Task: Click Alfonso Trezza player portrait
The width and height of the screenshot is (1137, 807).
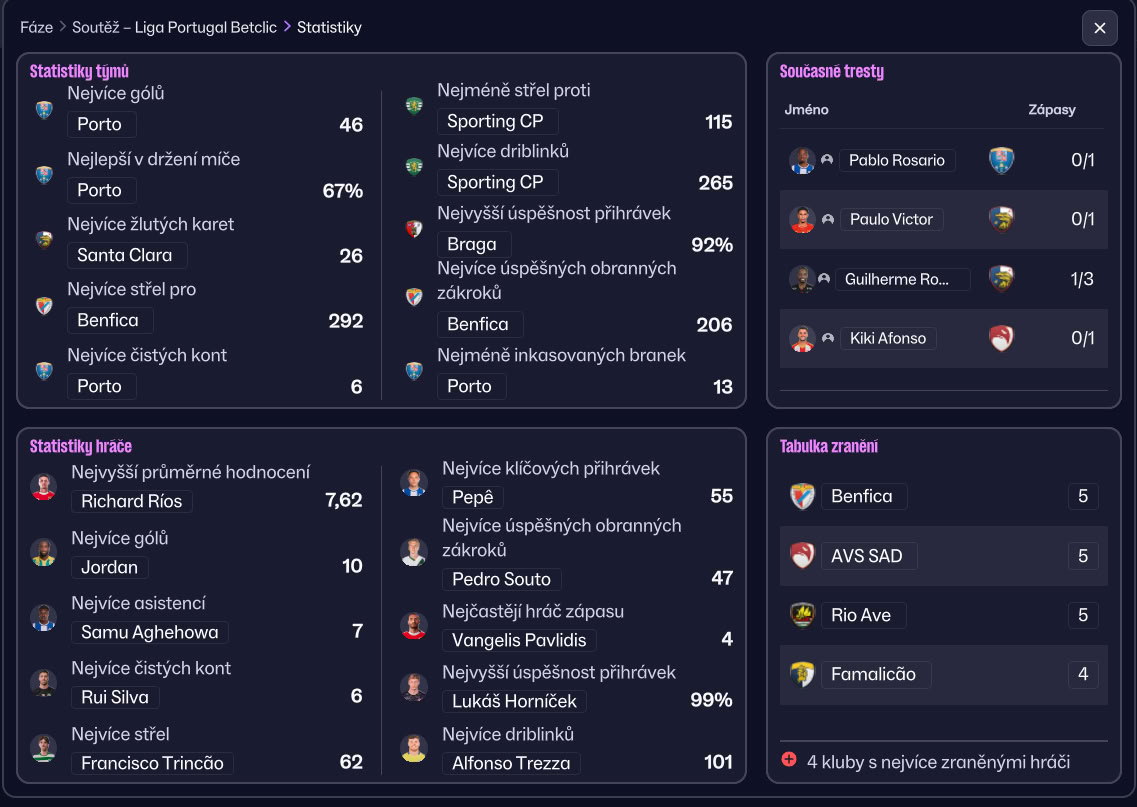Action: tap(414, 748)
